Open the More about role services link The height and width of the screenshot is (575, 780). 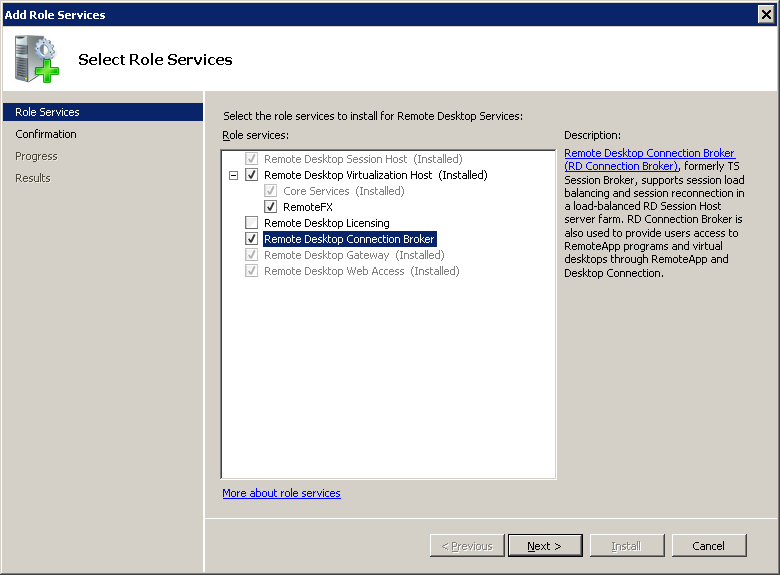tap(282, 493)
